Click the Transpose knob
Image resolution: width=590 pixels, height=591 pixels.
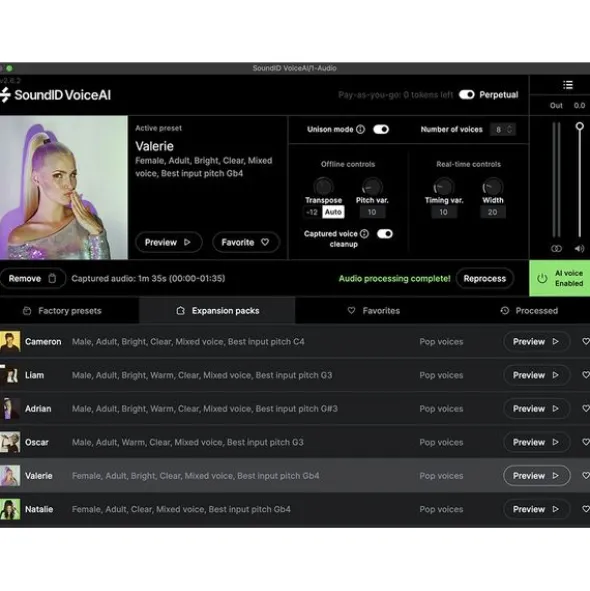click(x=323, y=187)
